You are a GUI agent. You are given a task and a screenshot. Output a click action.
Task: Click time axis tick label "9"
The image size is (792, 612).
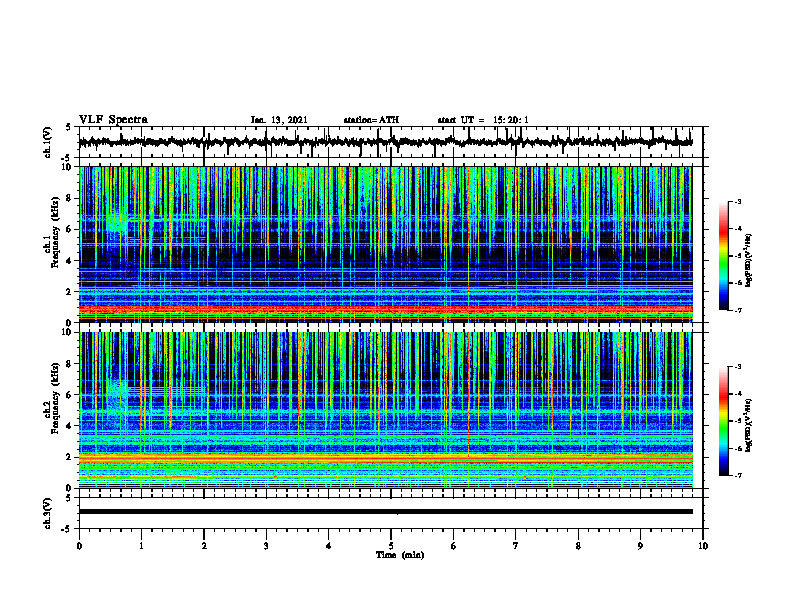(x=640, y=546)
